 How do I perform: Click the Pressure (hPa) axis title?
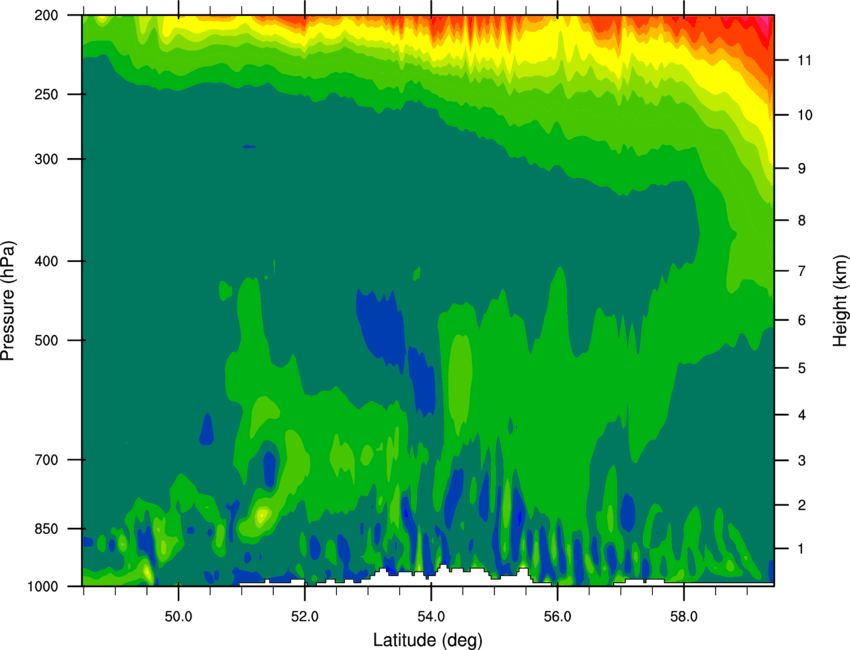[8, 301]
